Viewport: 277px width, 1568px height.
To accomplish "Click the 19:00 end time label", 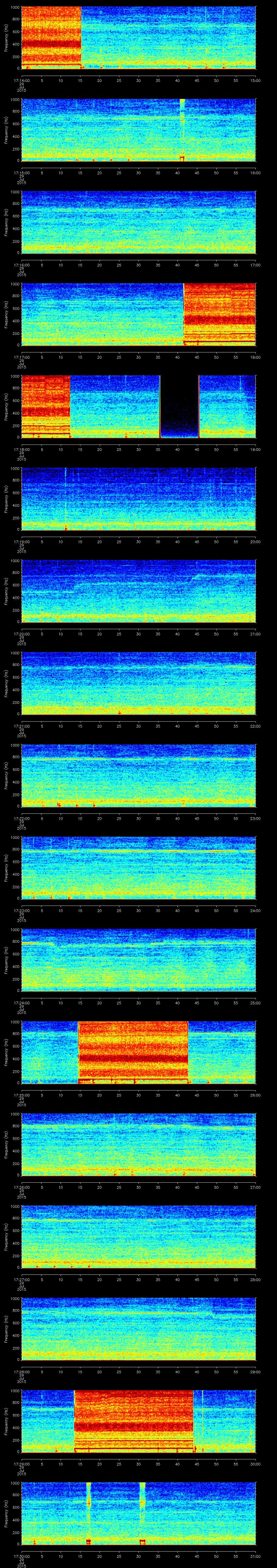I will coord(255,449).
